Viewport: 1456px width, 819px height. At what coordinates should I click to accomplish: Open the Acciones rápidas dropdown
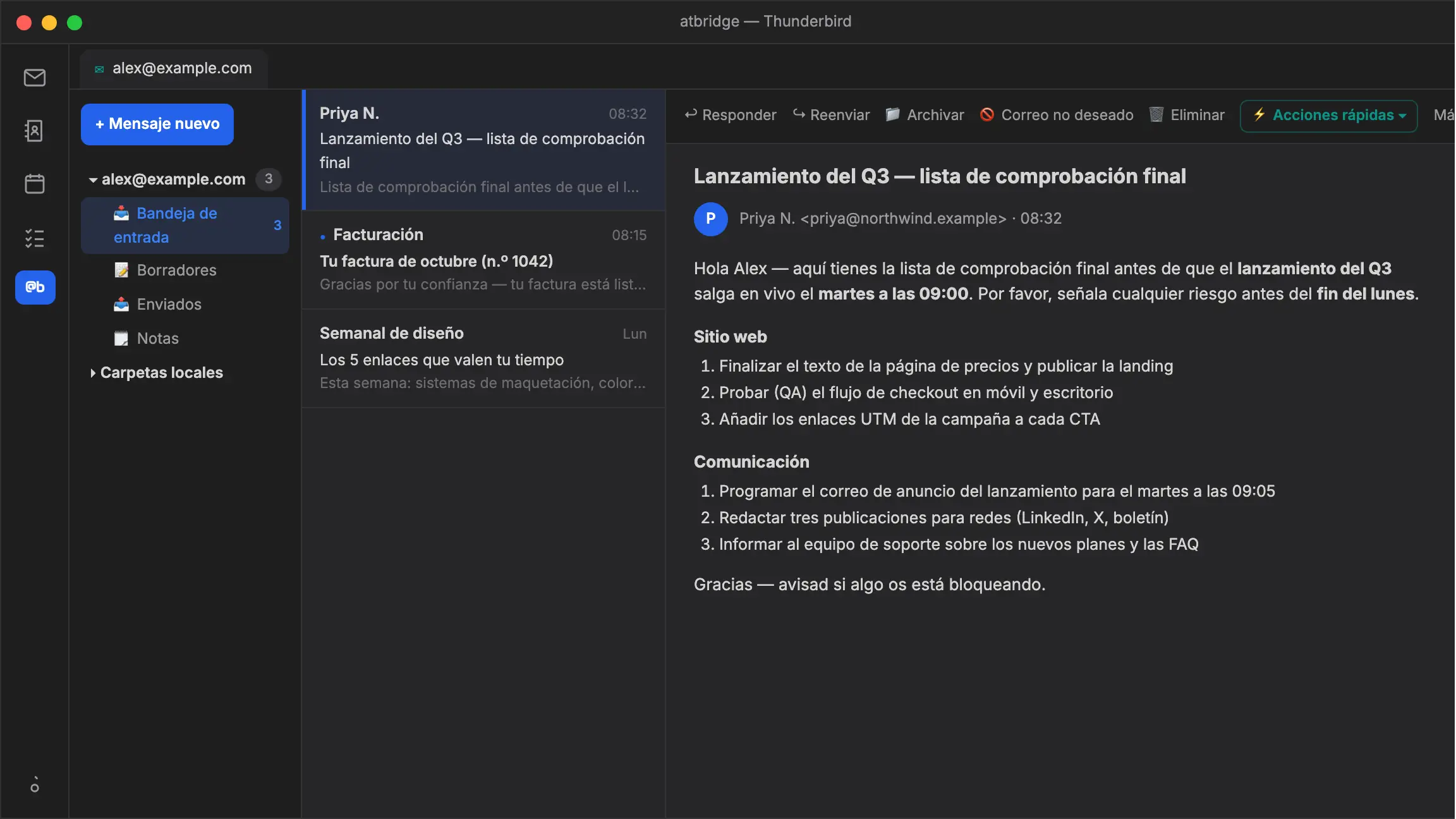1329,116
